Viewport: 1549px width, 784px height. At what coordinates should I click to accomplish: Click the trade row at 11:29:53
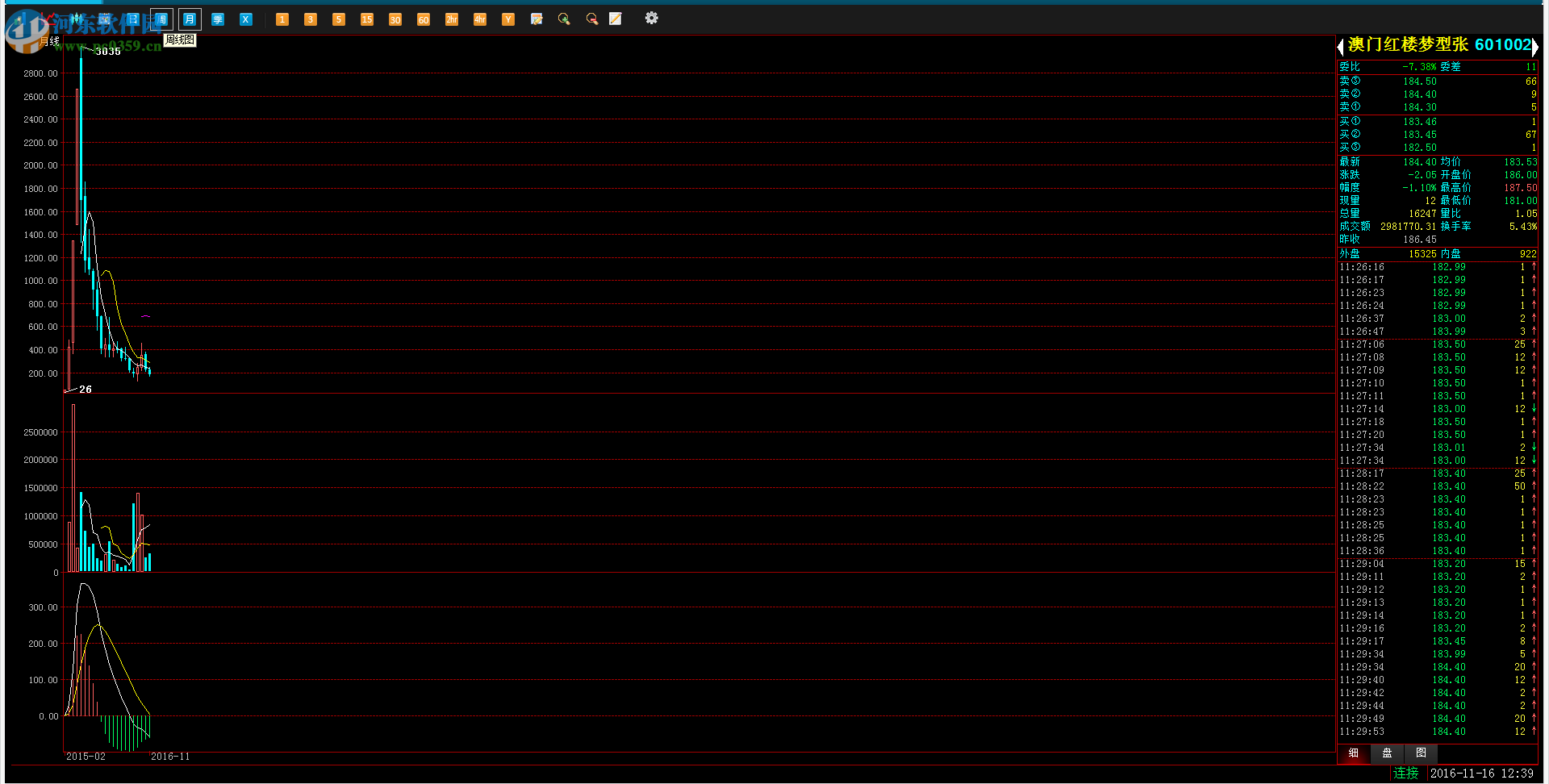[x=1438, y=732]
